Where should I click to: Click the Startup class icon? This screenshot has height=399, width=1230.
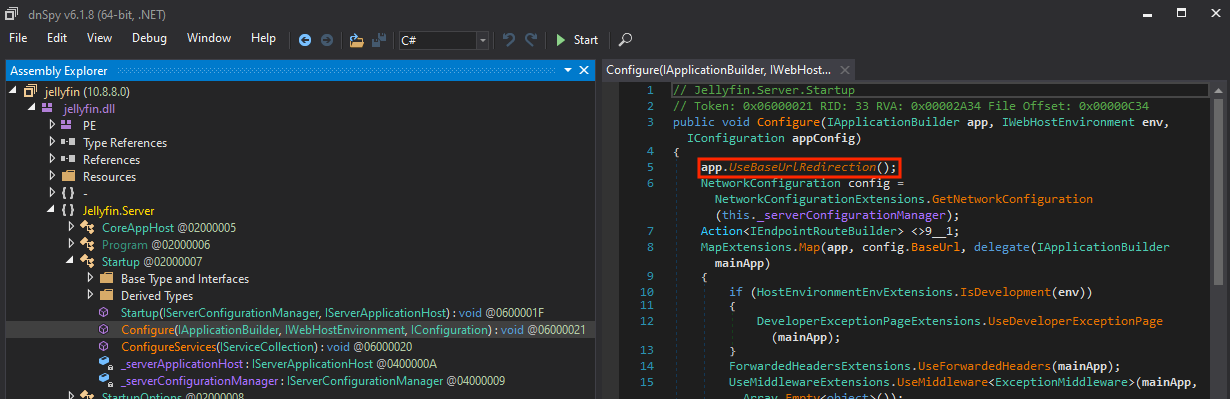[x=86, y=262]
